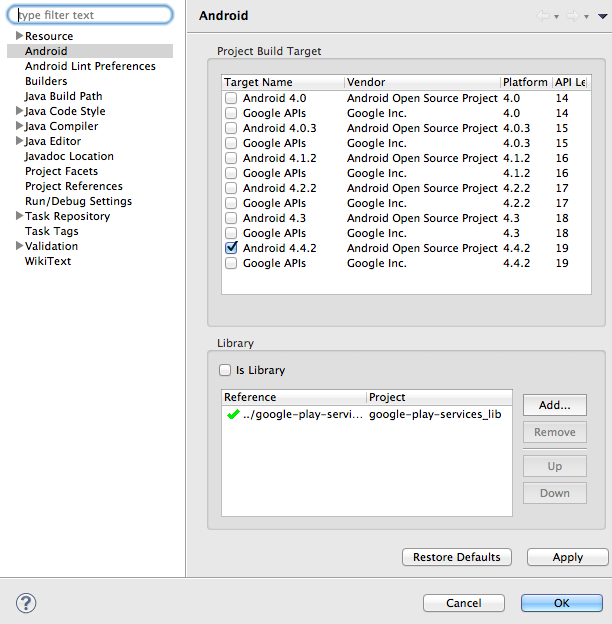Click the Project column header
Viewport: 612px width, 624px height.
click(439, 397)
